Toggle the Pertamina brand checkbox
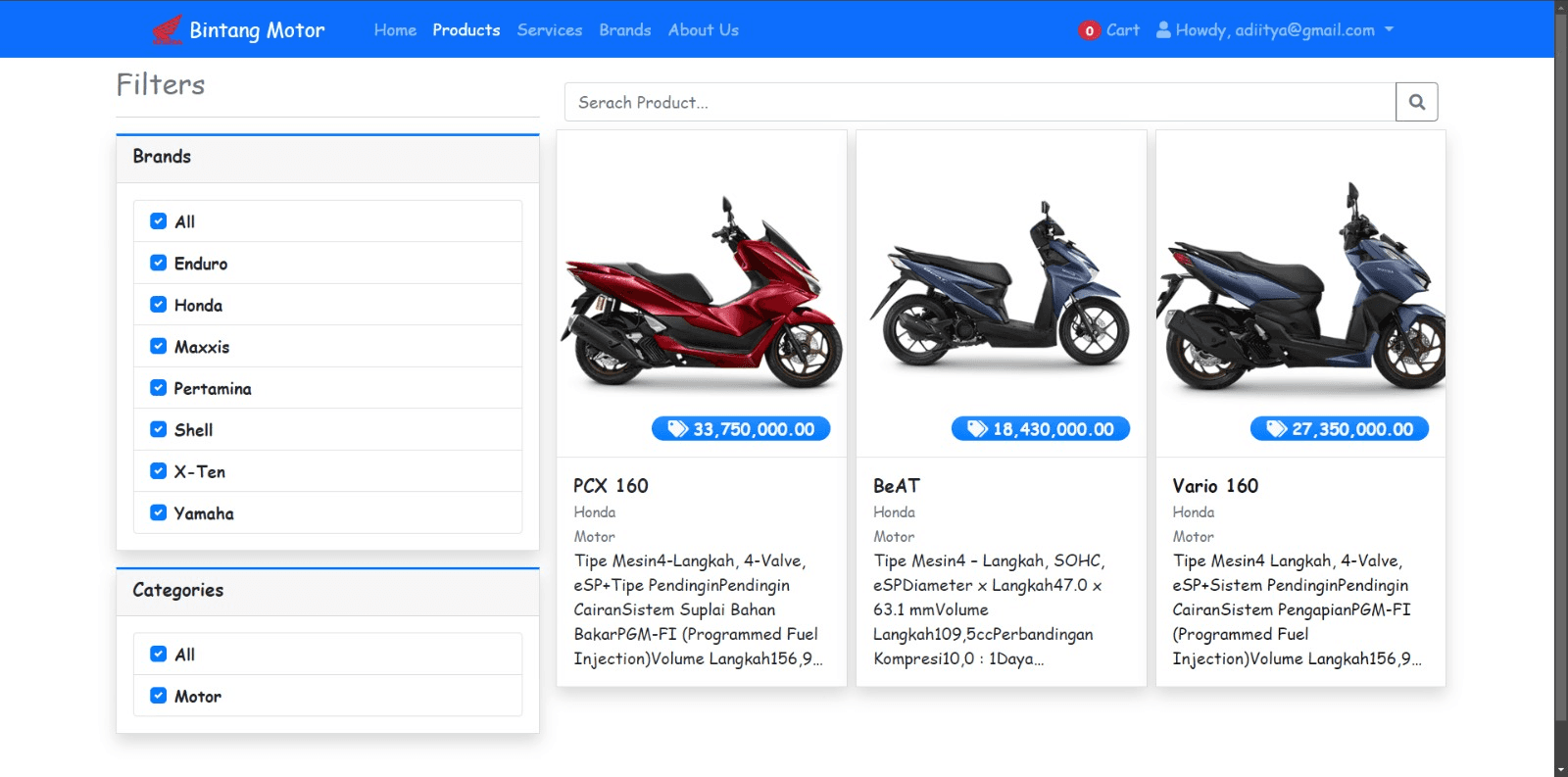 point(158,388)
